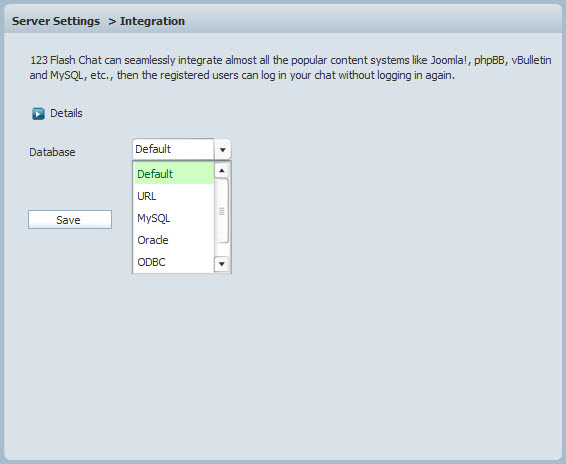Toggle the Database dropdown arrow button
The height and width of the screenshot is (464, 566).
223,149
